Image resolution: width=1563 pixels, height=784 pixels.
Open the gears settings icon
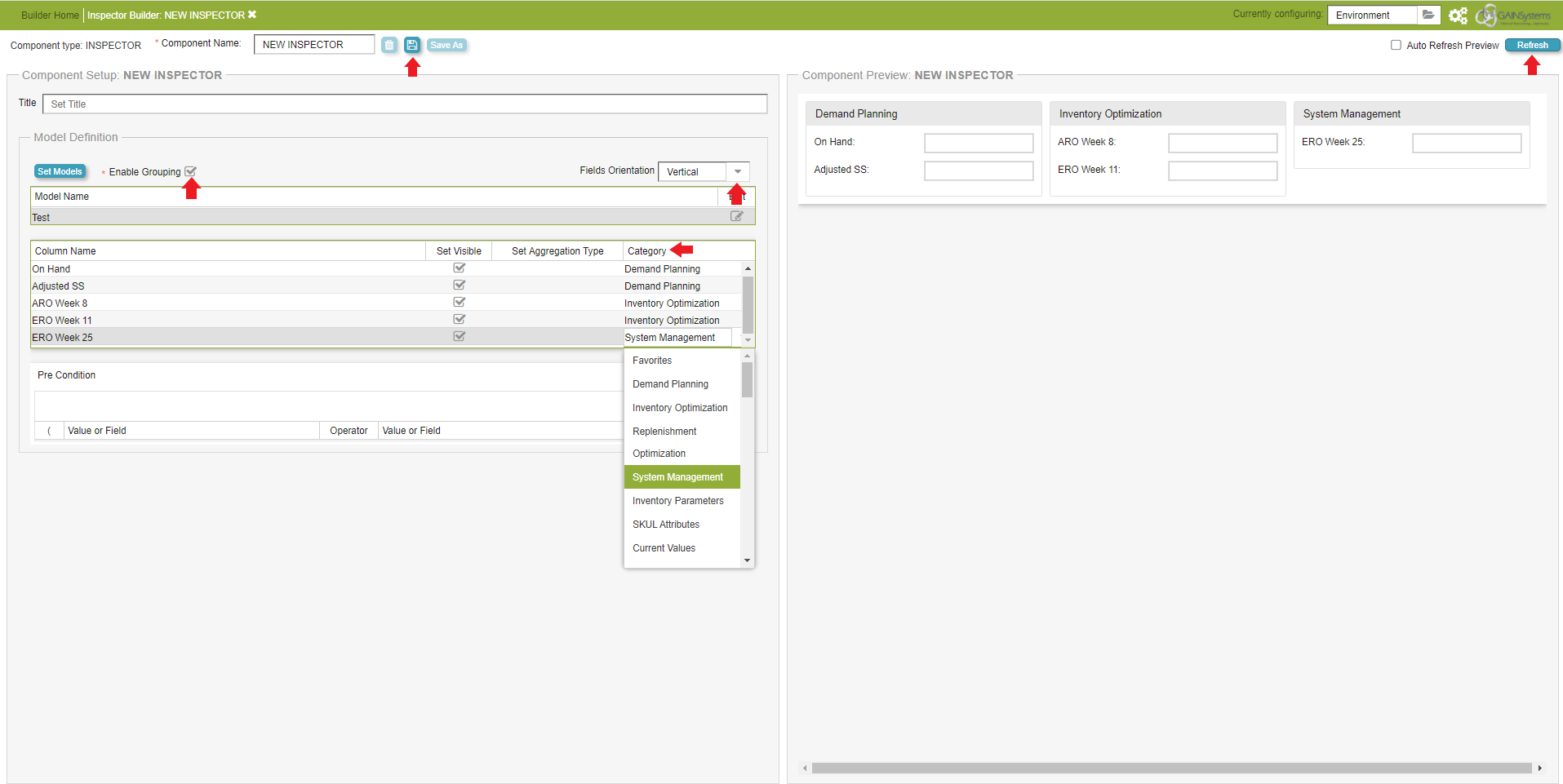click(1458, 16)
